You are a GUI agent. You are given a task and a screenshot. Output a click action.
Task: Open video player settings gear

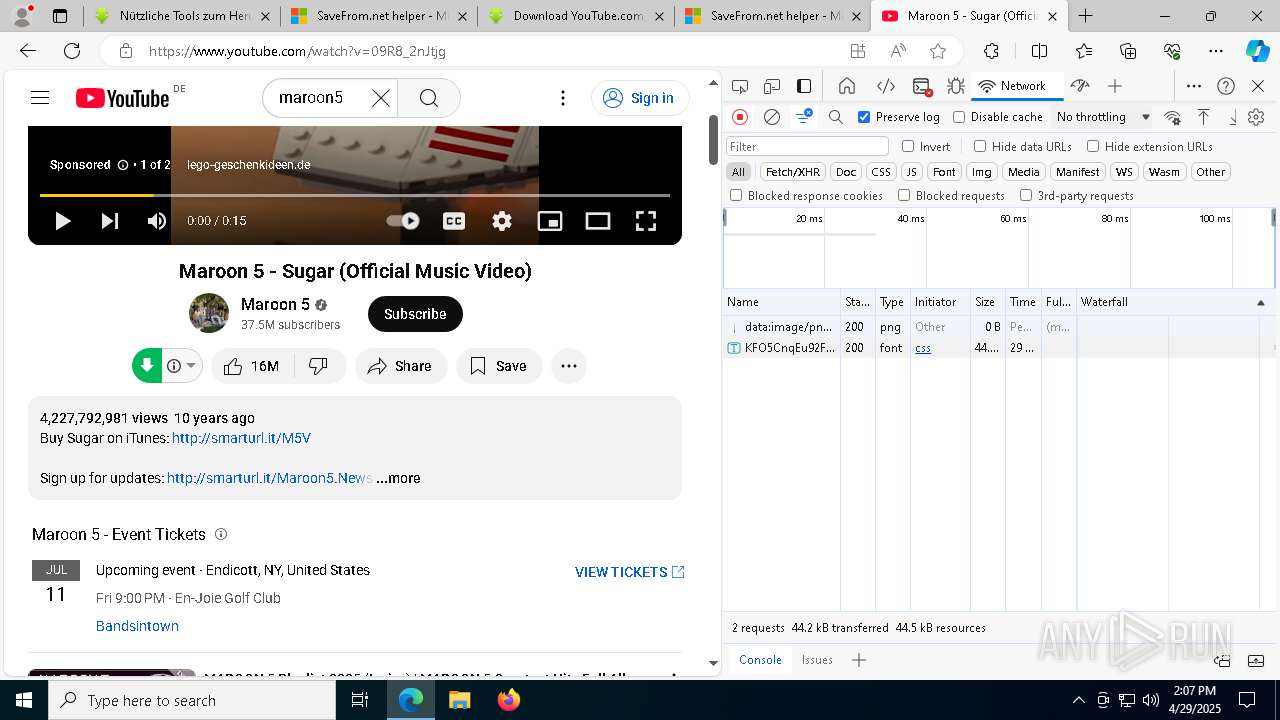tap(502, 221)
